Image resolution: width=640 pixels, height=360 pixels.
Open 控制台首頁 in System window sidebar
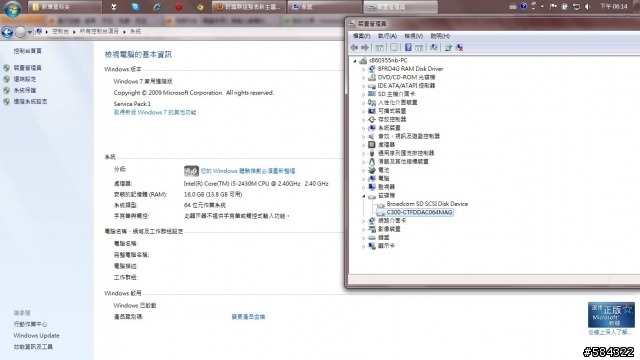pos(27,51)
